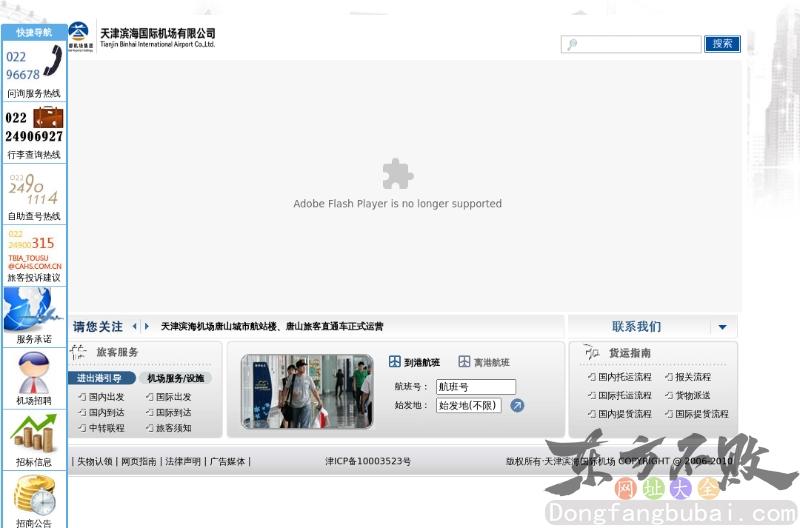
Task: Click the airport terminal passengers photo
Action: click(x=307, y=391)
